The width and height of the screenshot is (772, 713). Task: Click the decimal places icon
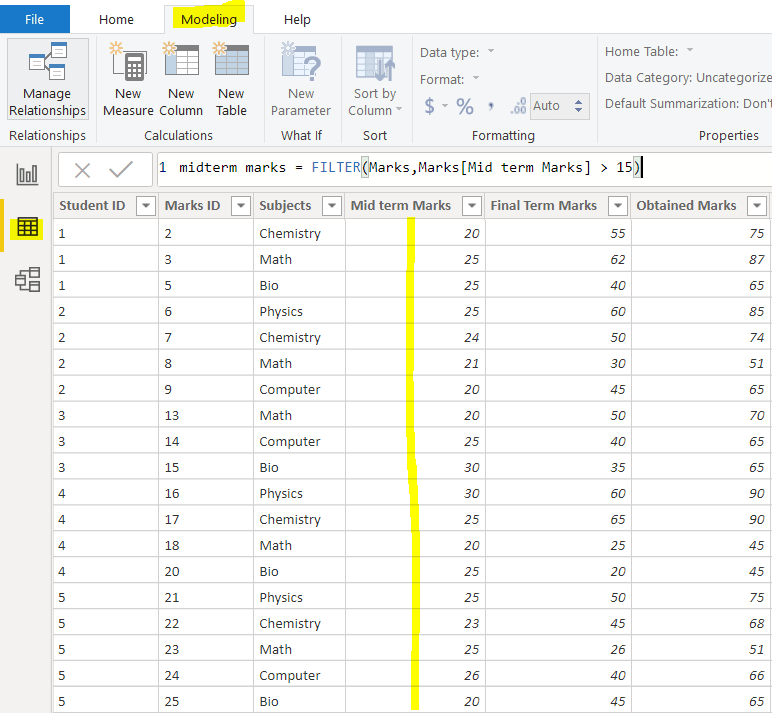[x=518, y=106]
